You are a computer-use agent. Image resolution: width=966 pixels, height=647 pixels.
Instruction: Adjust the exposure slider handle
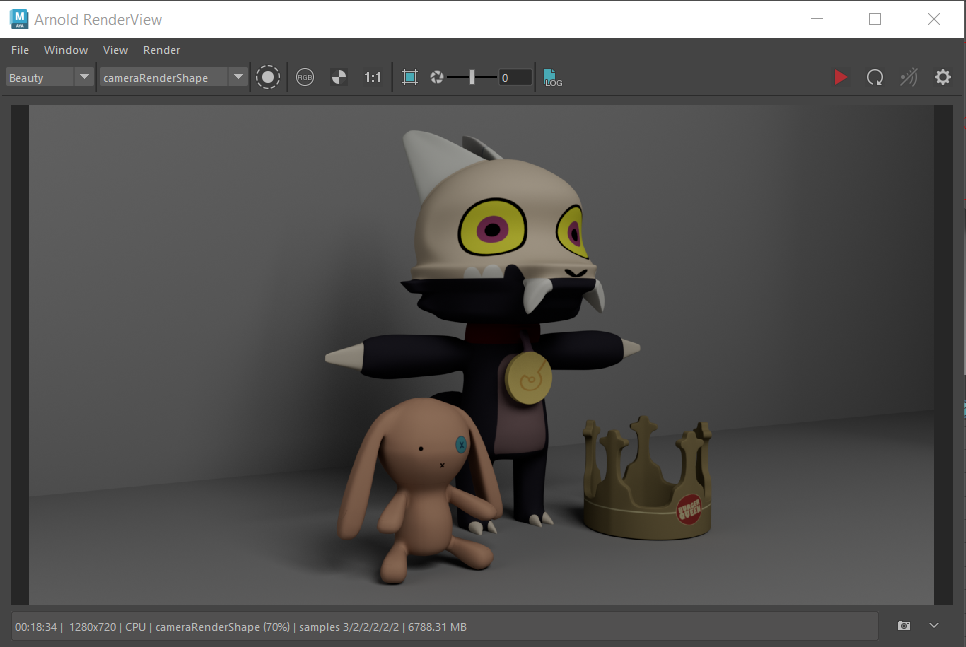pos(471,77)
